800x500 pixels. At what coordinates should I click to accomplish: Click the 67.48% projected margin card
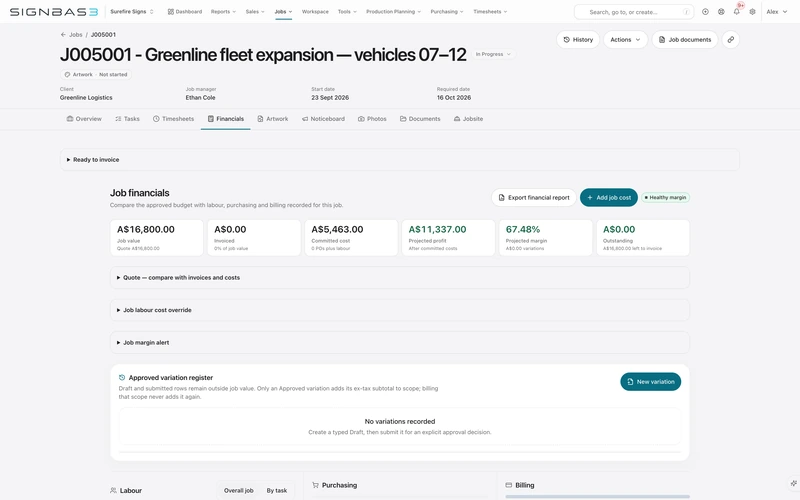[x=545, y=238]
